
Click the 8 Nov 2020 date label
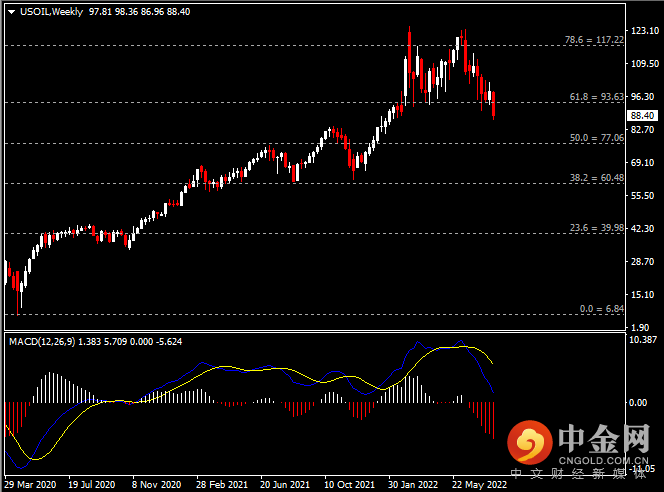click(x=160, y=482)
